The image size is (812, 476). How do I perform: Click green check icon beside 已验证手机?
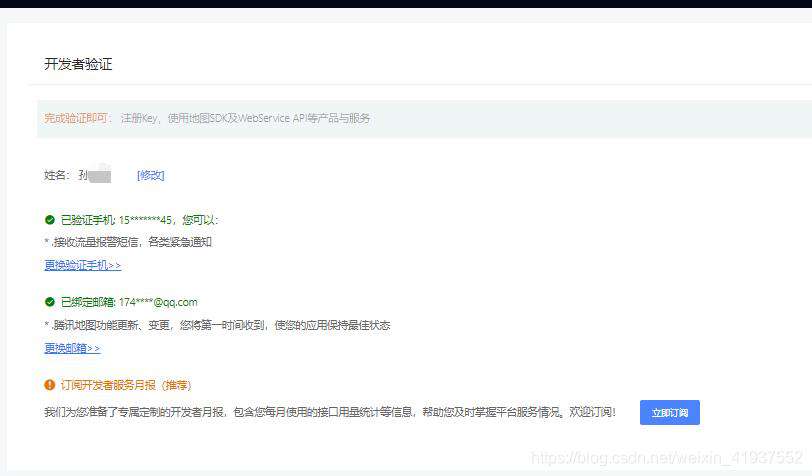[x=50, y=220]
